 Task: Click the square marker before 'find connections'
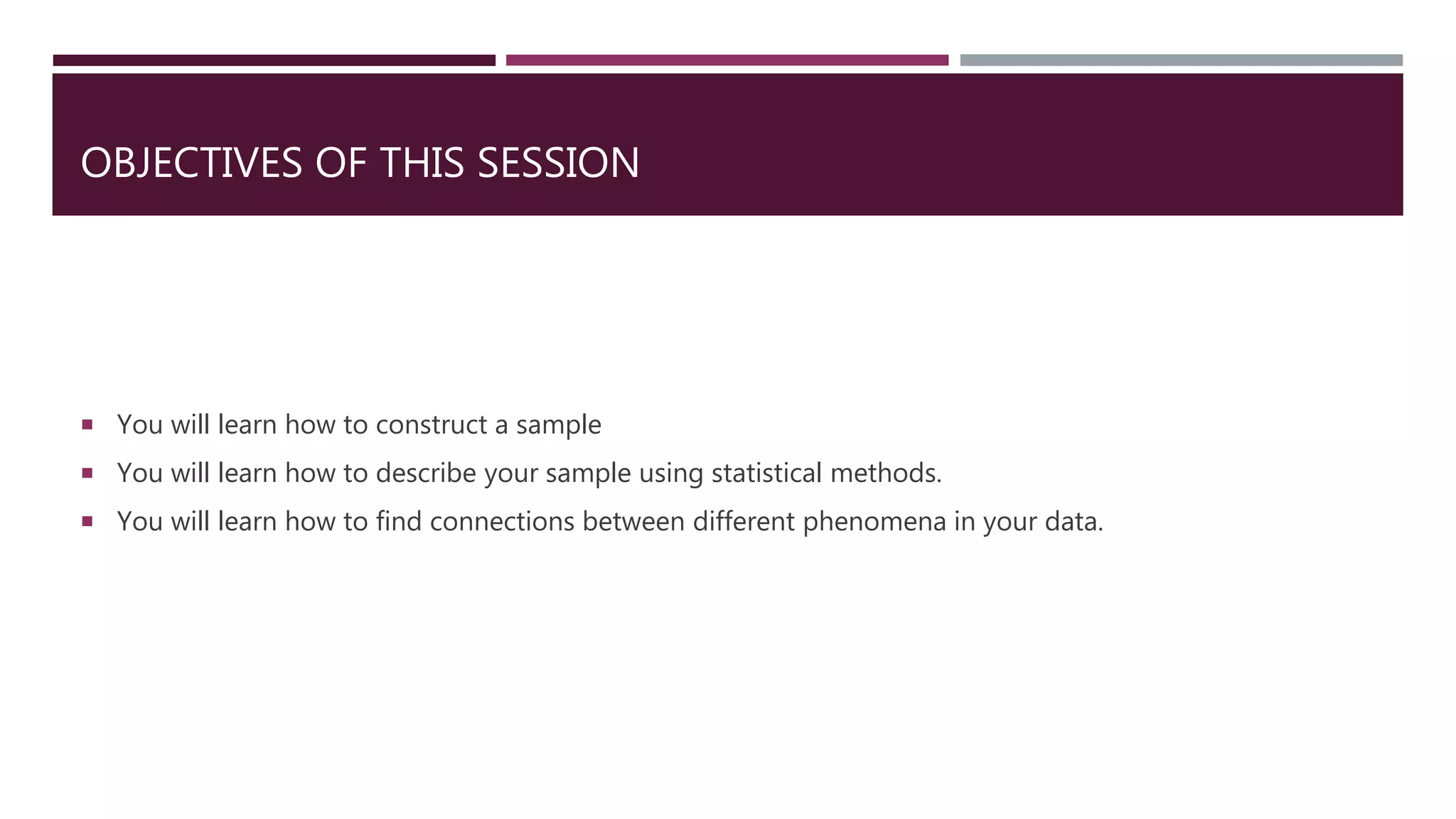pos(87,521)
